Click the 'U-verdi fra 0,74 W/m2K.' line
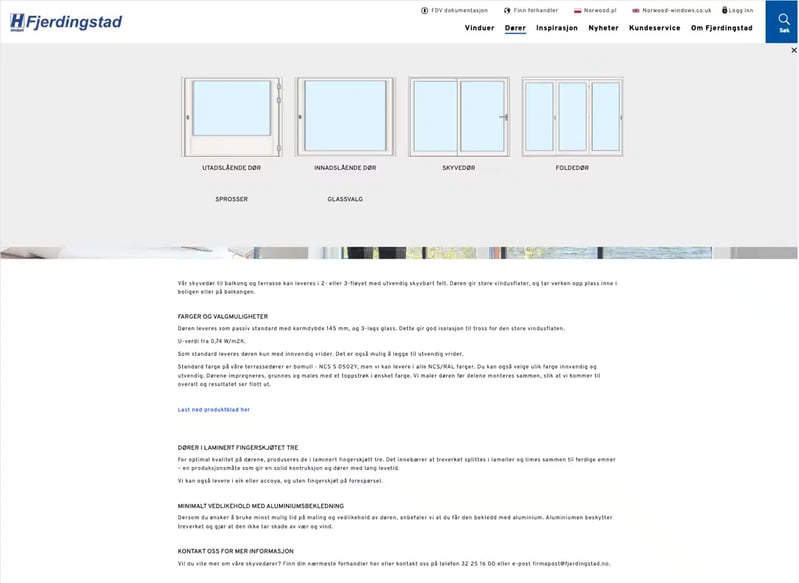The height and width of the screenshot is (583, 799). 211,341
